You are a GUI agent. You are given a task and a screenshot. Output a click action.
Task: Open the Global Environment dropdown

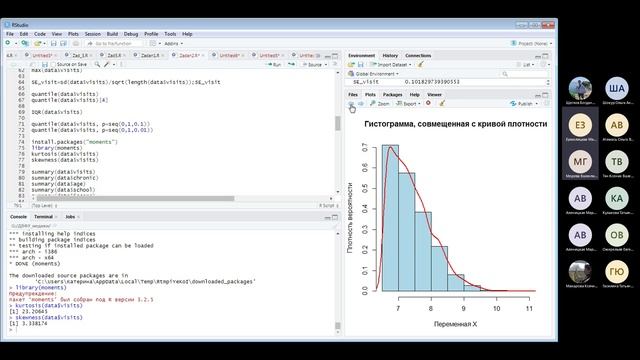click(x=373, y=74)
